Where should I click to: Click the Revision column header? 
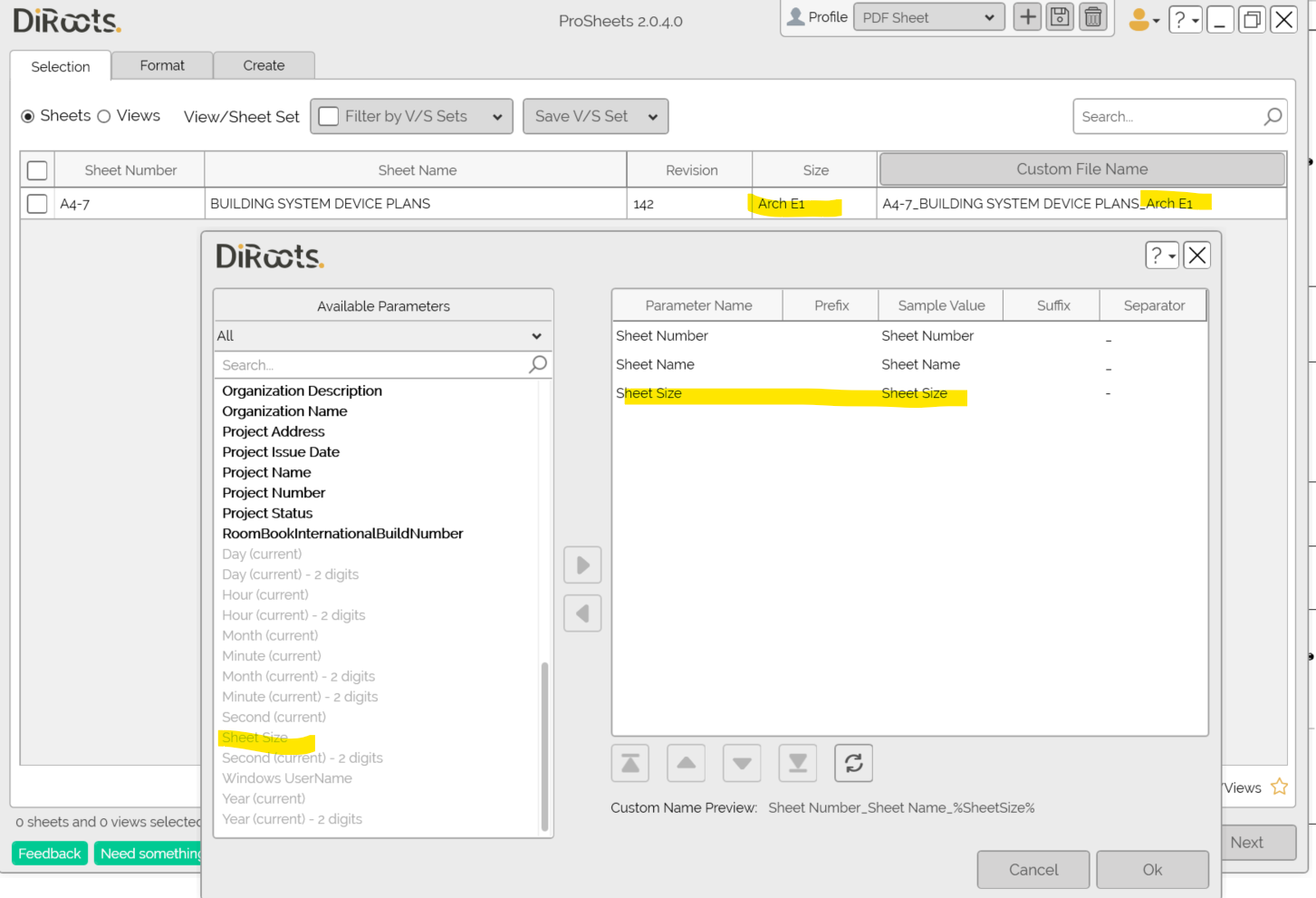click(691, 170)
